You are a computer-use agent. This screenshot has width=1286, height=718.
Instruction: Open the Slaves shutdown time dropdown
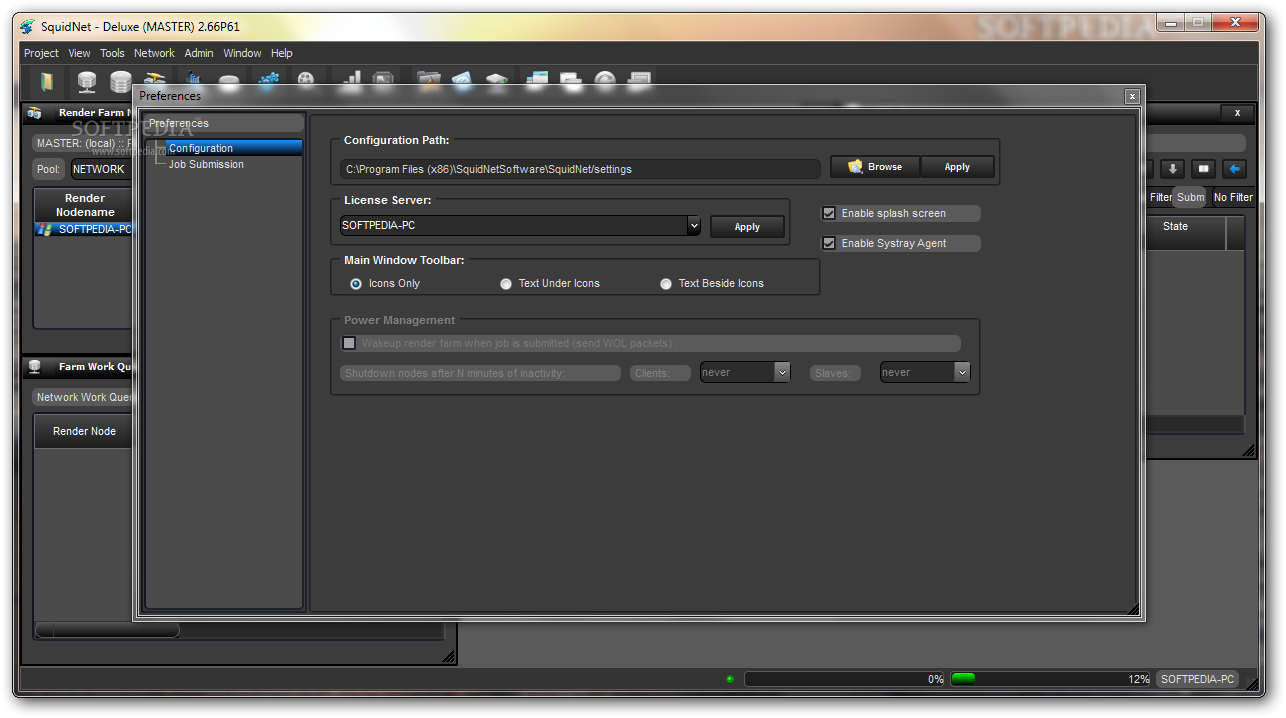pyautogui.click(x=962, y=372)
